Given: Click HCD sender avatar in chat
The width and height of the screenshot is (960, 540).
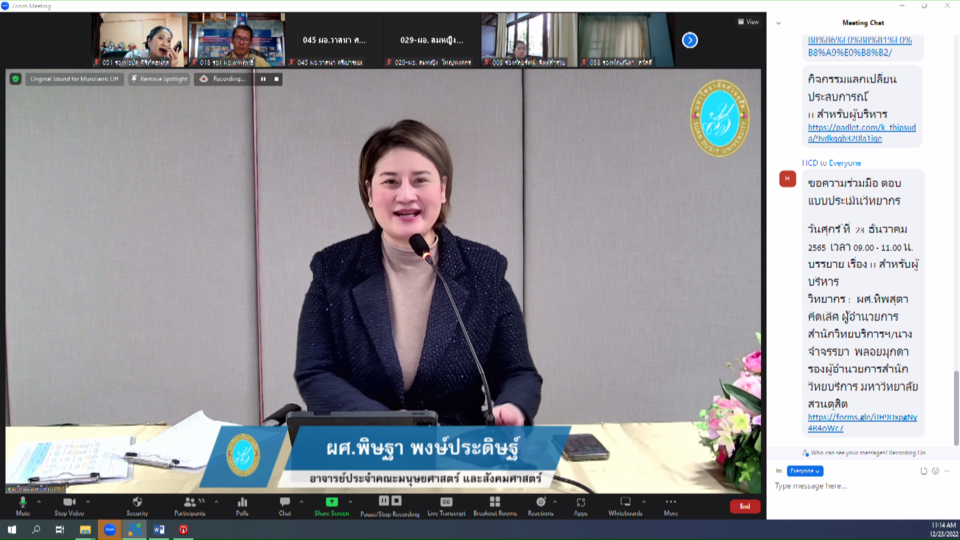Looking at the screenshot, I should pos(787,179).
